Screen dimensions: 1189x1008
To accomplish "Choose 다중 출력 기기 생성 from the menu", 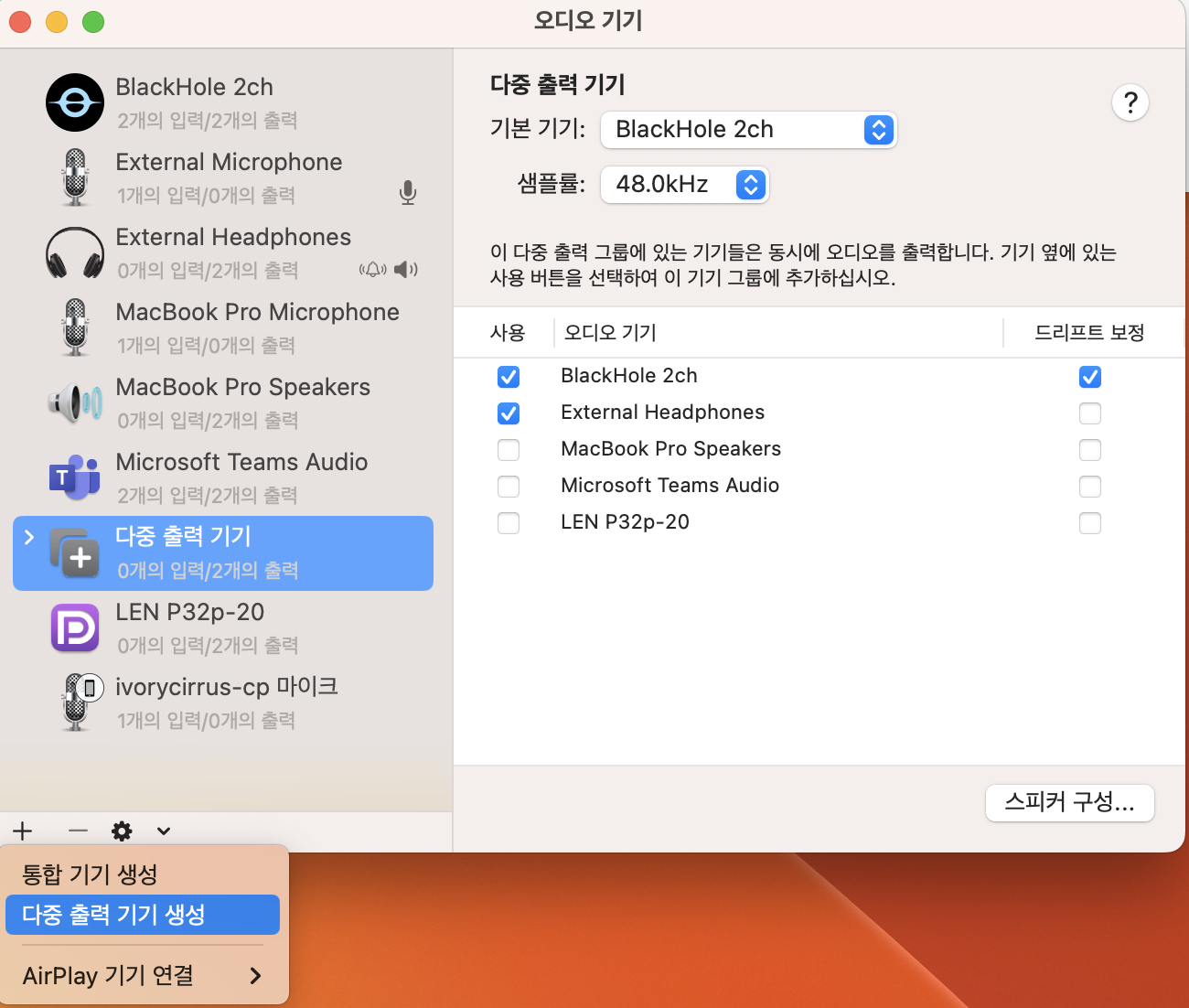I will [x=143, y=915].
